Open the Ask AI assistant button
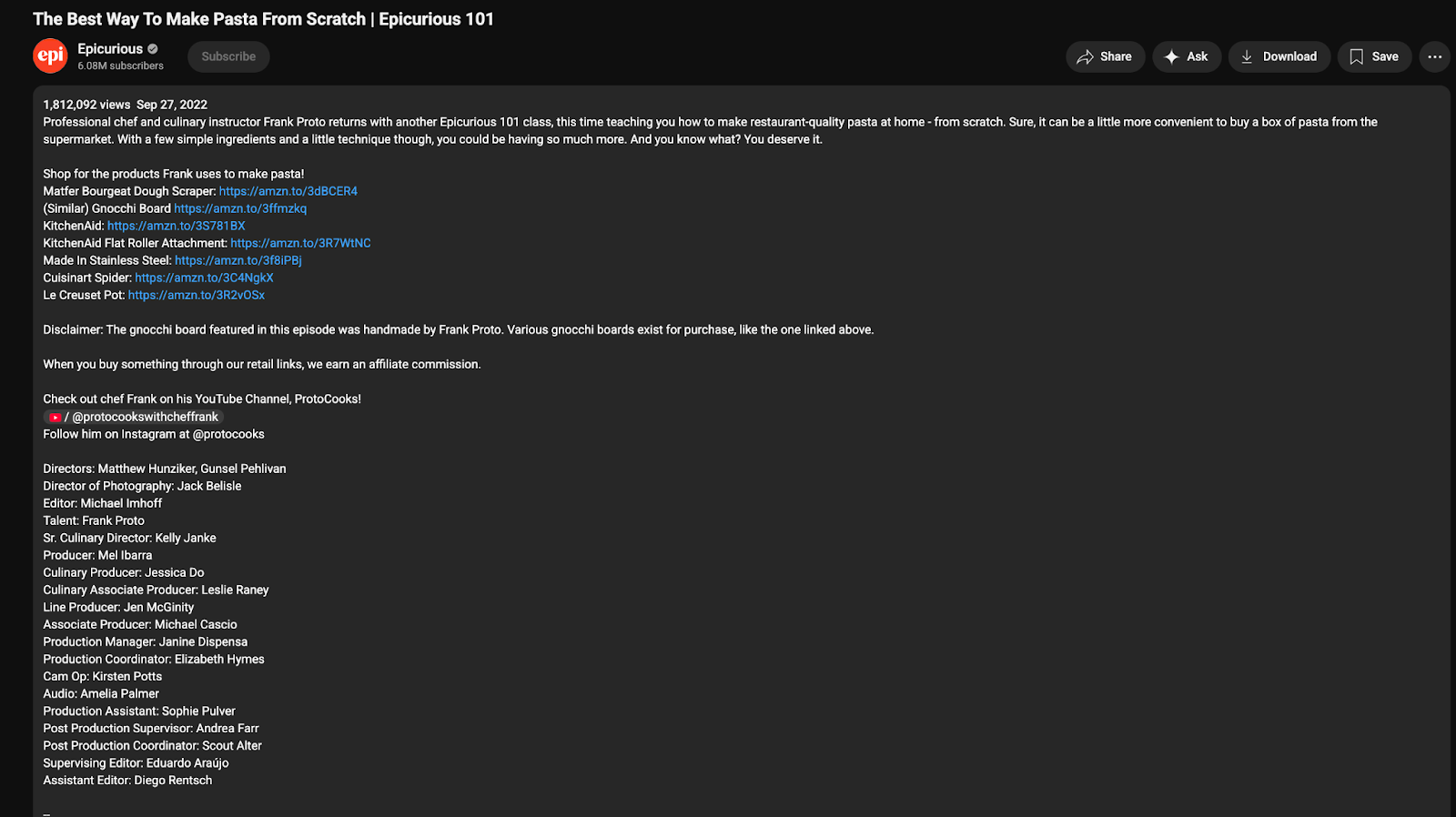This screenshot has width=1456, height=817. (1187, 56)
